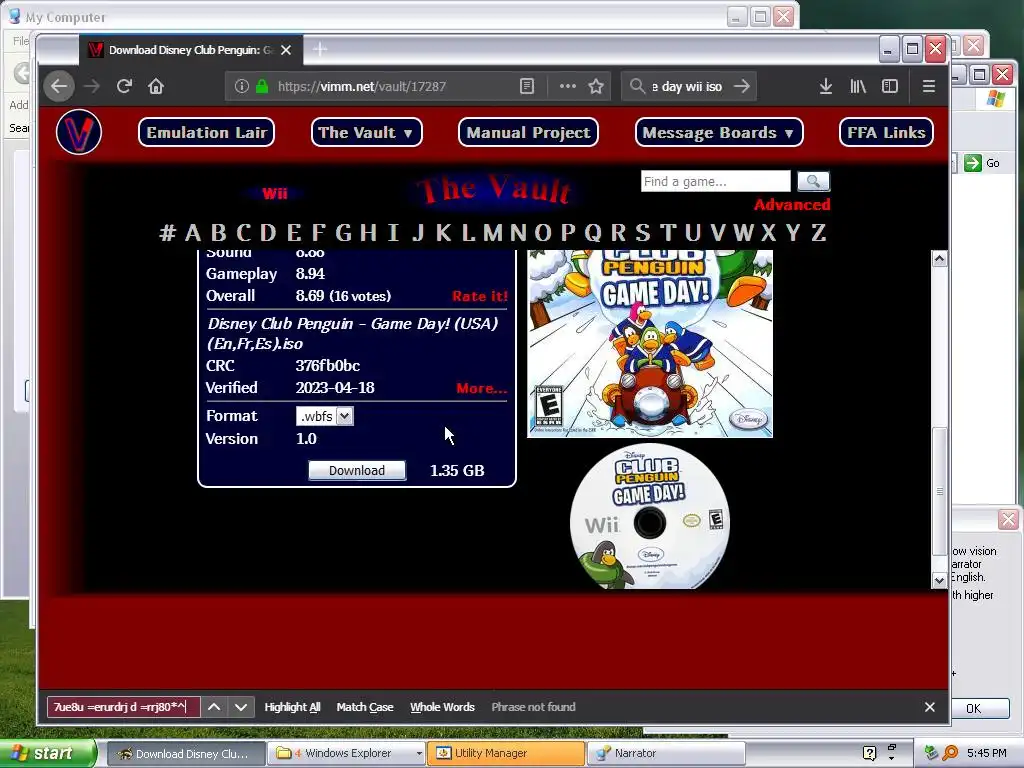Open the Windows start button
The height and width of the screenshot is (768, 1024).
48,753
